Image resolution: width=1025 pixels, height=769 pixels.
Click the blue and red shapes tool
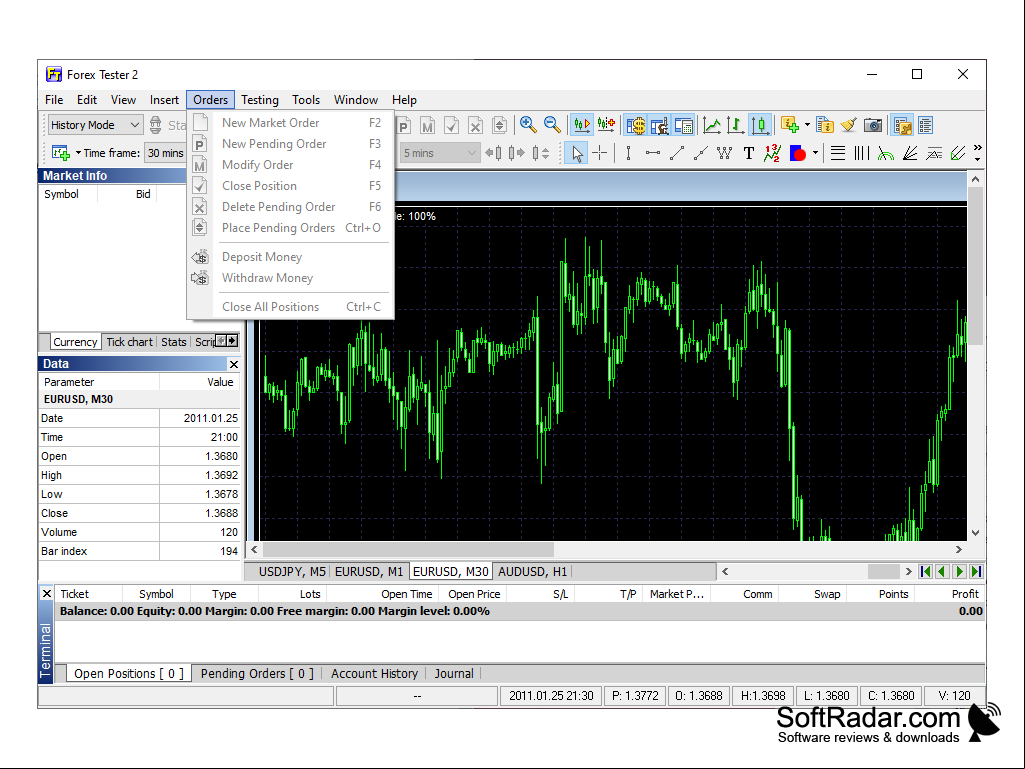tap(798, 154)
